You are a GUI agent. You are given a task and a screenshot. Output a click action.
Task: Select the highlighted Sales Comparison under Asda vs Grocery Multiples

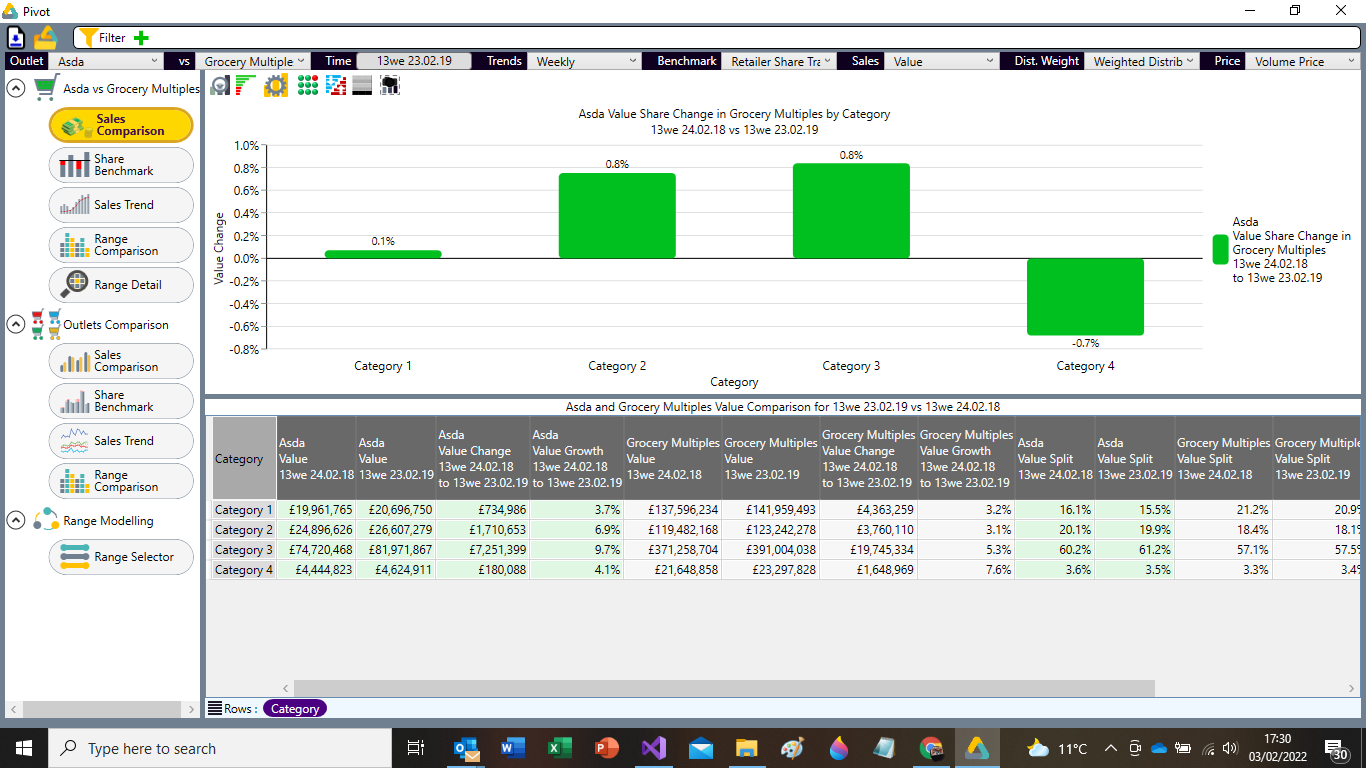[121, 125]
